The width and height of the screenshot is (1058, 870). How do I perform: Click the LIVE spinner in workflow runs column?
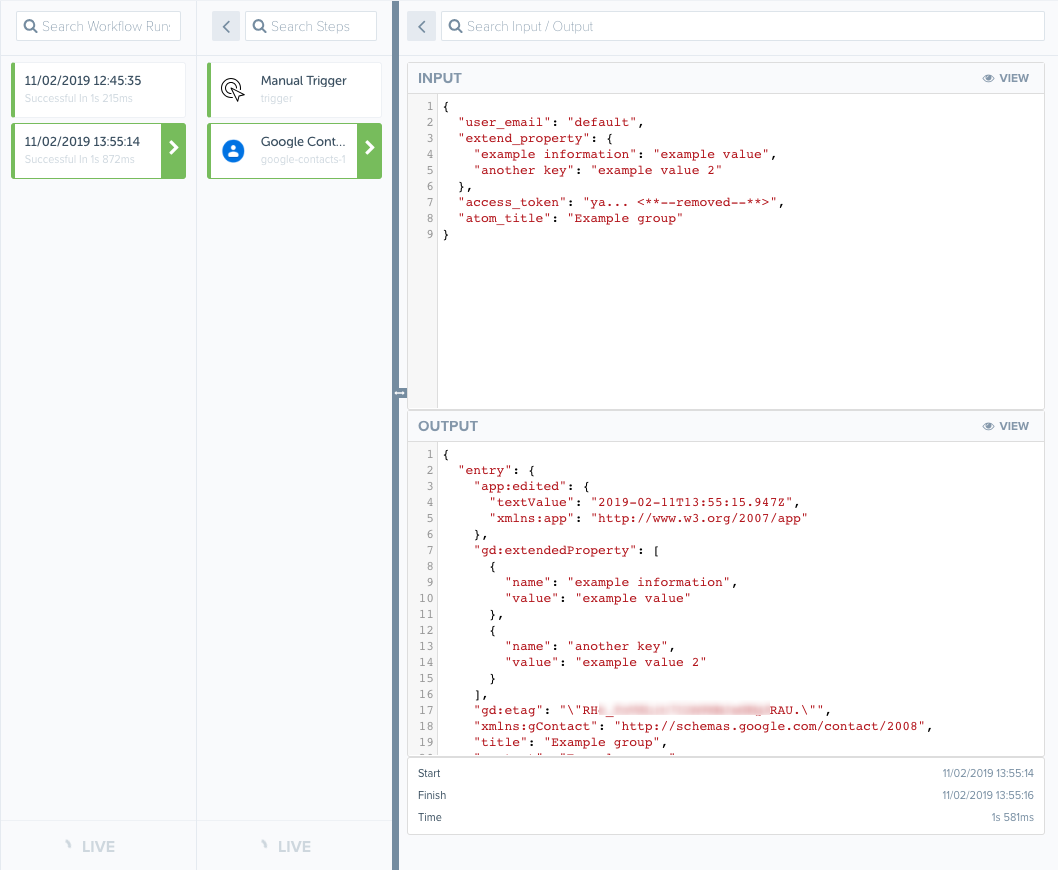pos(68,846)
